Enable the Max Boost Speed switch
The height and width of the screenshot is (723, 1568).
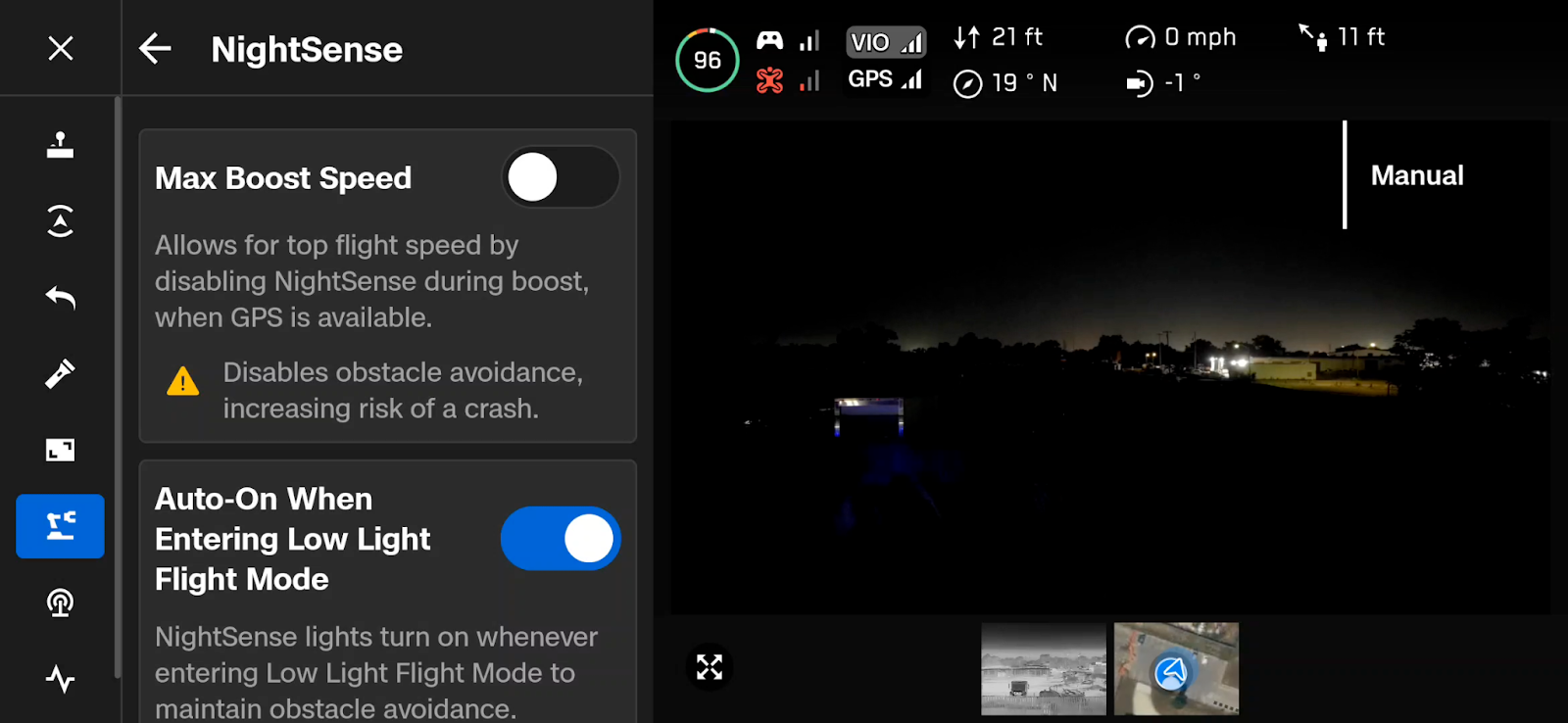[561, 177]
